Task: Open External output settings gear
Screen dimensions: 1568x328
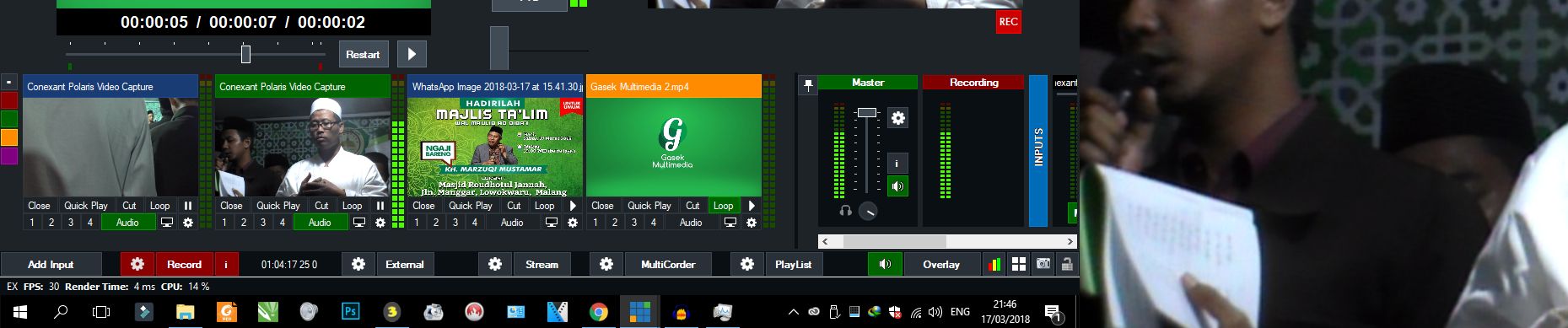Action: (x=358, y=264)
